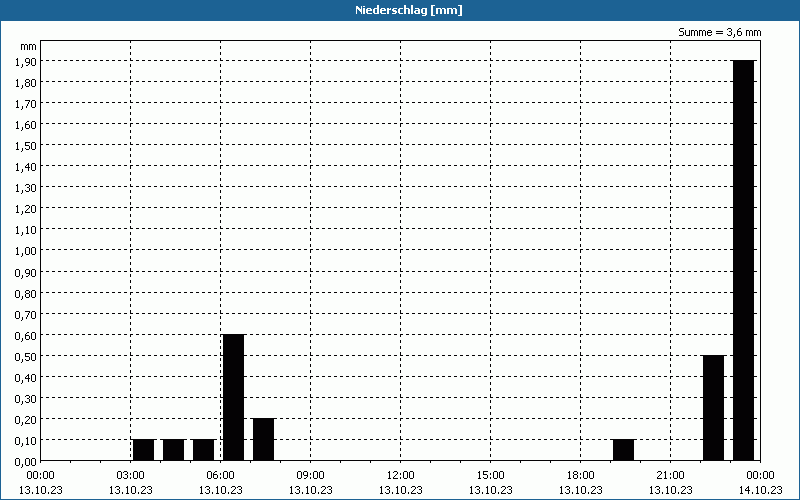Click the 15:00 time axis label
Screen dimensions: 800x500
491,476
